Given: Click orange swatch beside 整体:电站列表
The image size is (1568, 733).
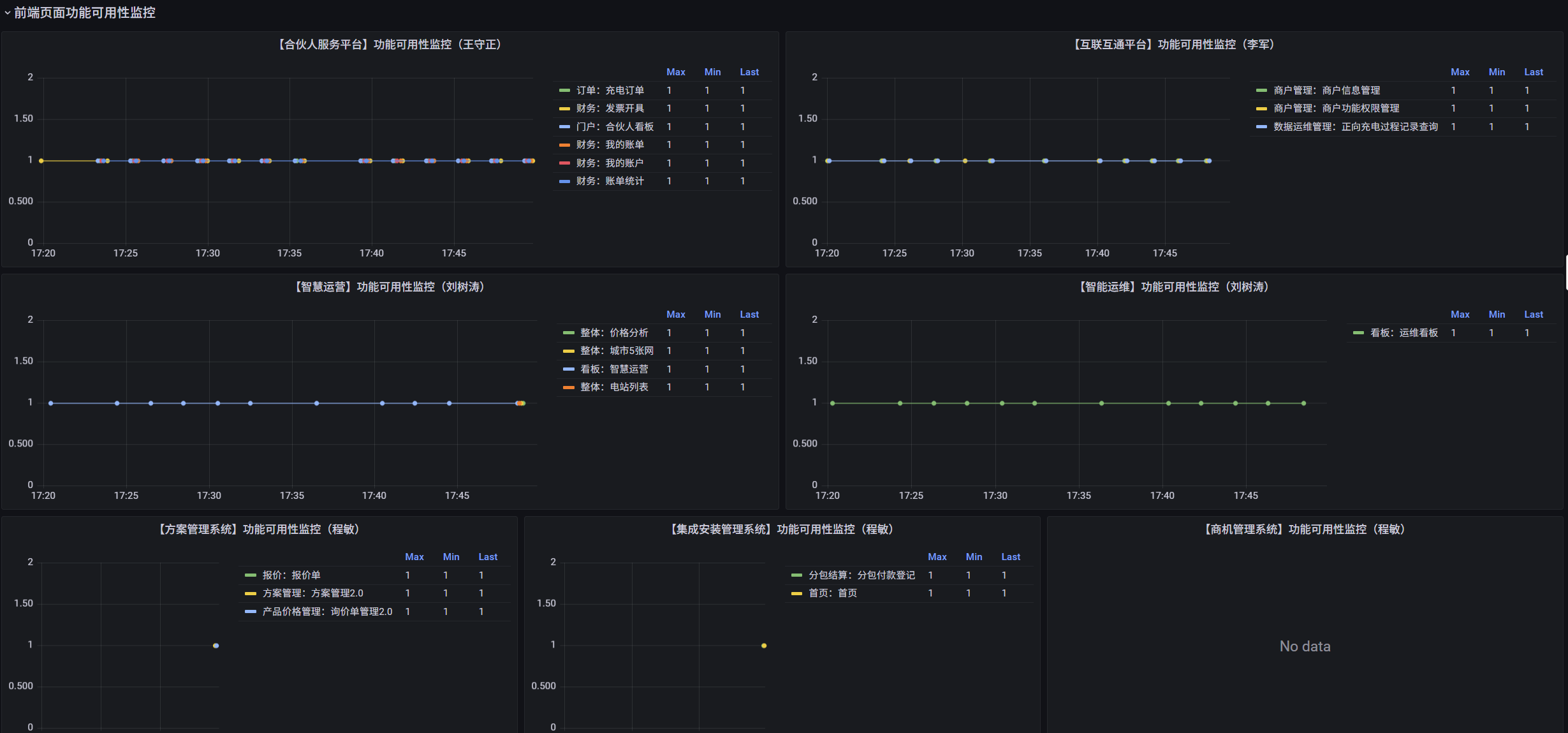Looking at the screenshot, I should coord(568,387).
